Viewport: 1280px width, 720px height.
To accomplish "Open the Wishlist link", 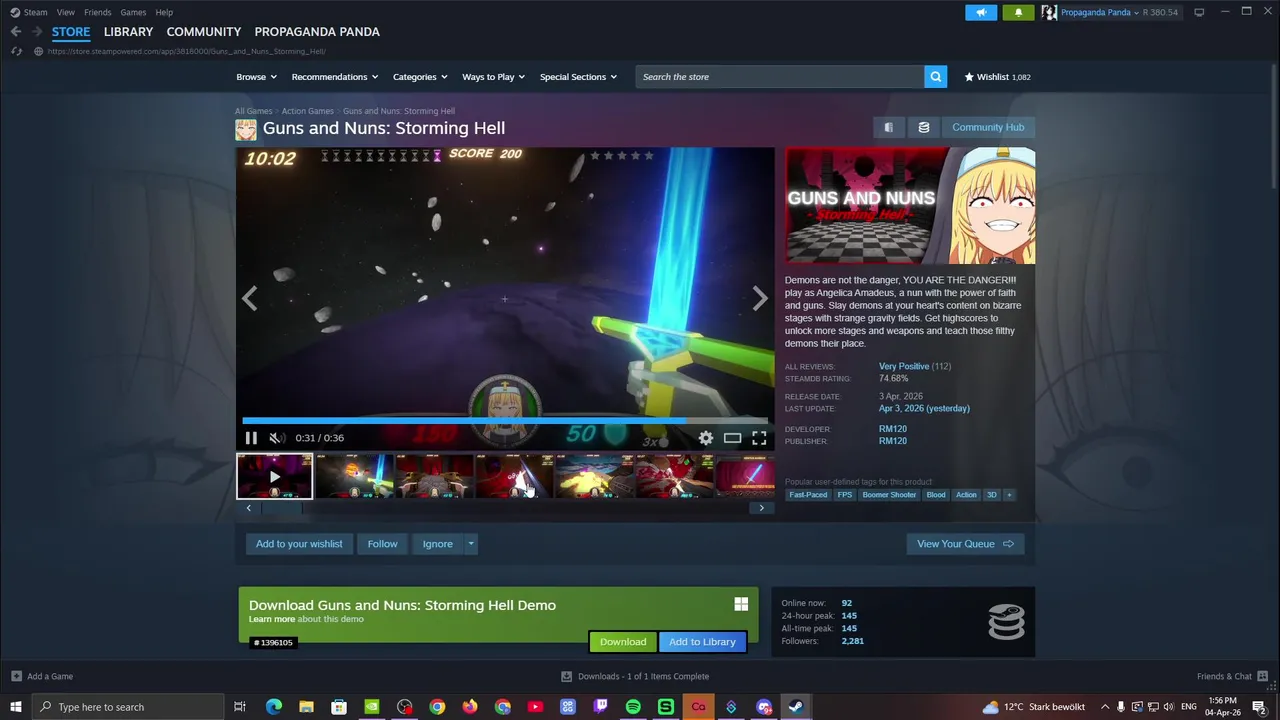I will coord(997,77).
